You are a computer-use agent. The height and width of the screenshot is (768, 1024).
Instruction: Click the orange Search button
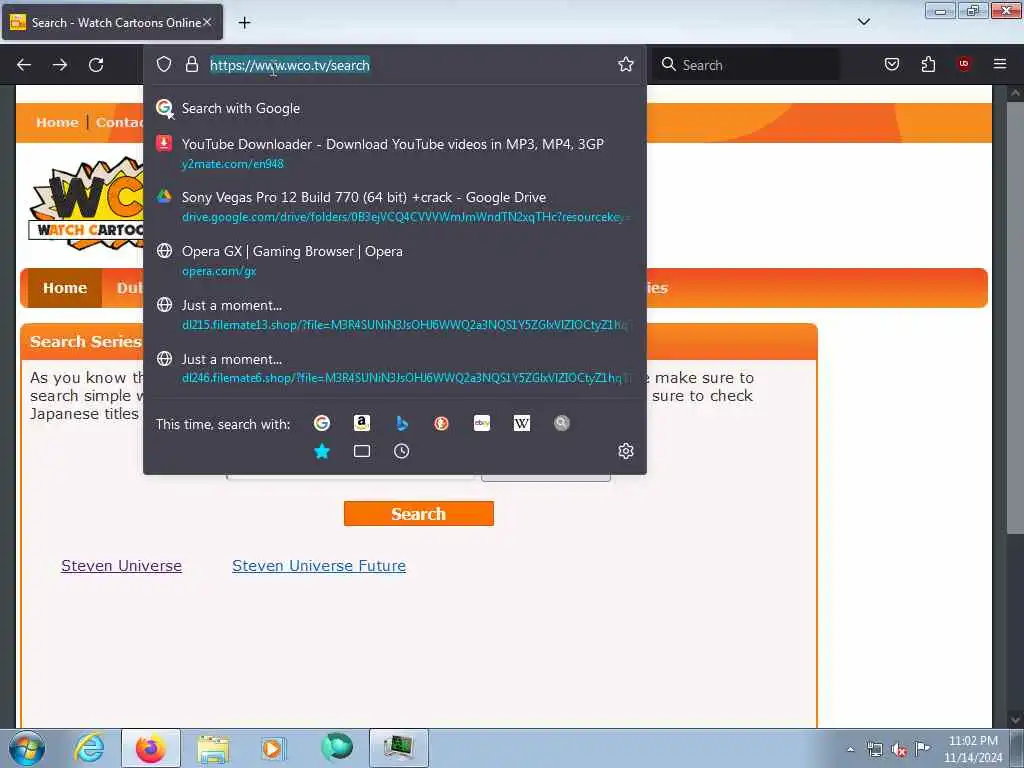tap(419, 513)
